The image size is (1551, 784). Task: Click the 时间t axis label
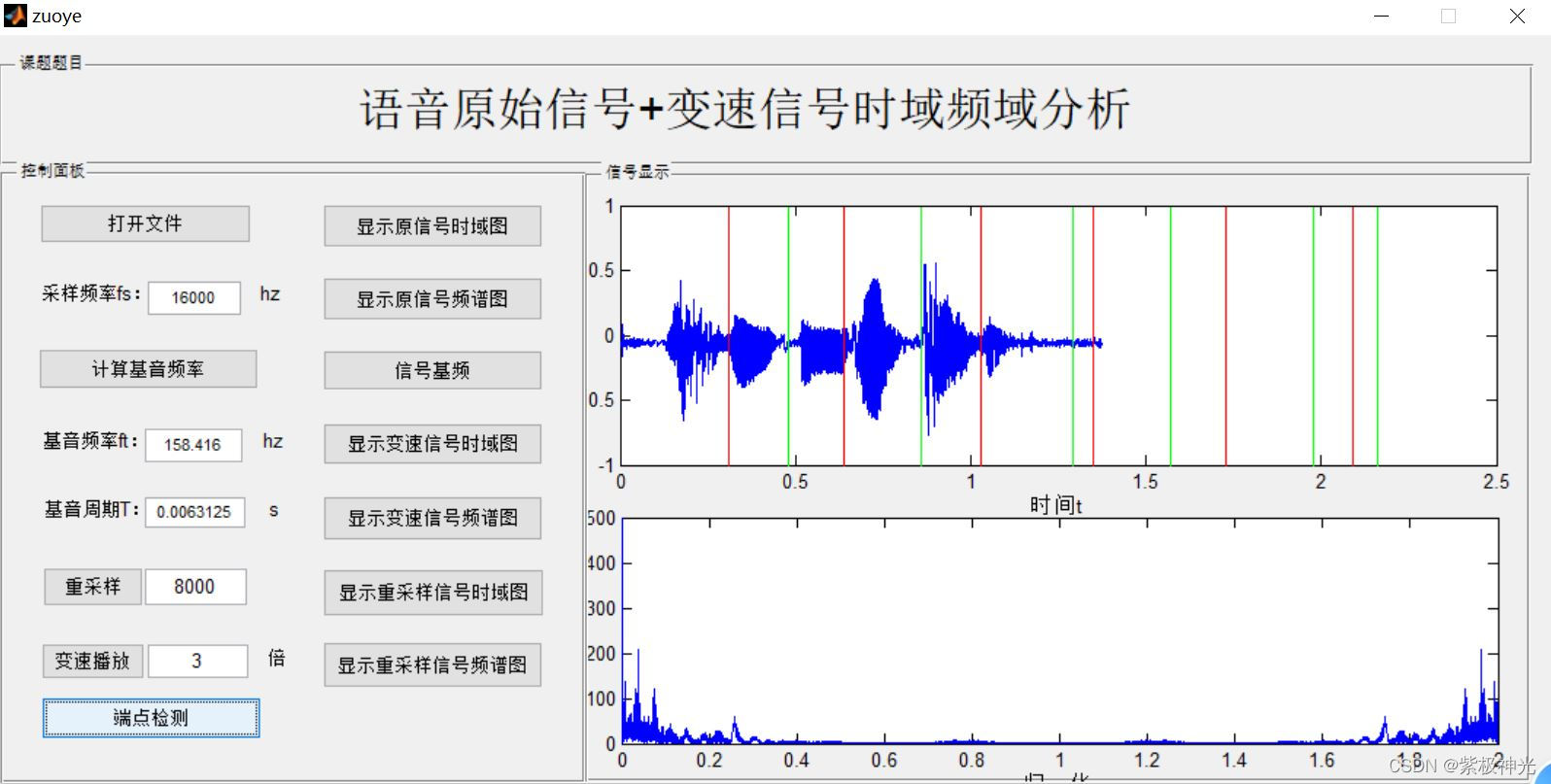(x=1056, y=505)
